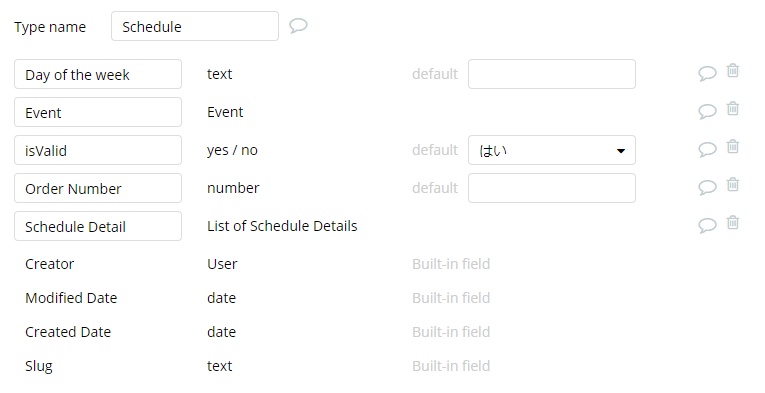This screenshot has height=393, width=765.
Task: Edit the Type name Schedule box
Action: (195, 26)
